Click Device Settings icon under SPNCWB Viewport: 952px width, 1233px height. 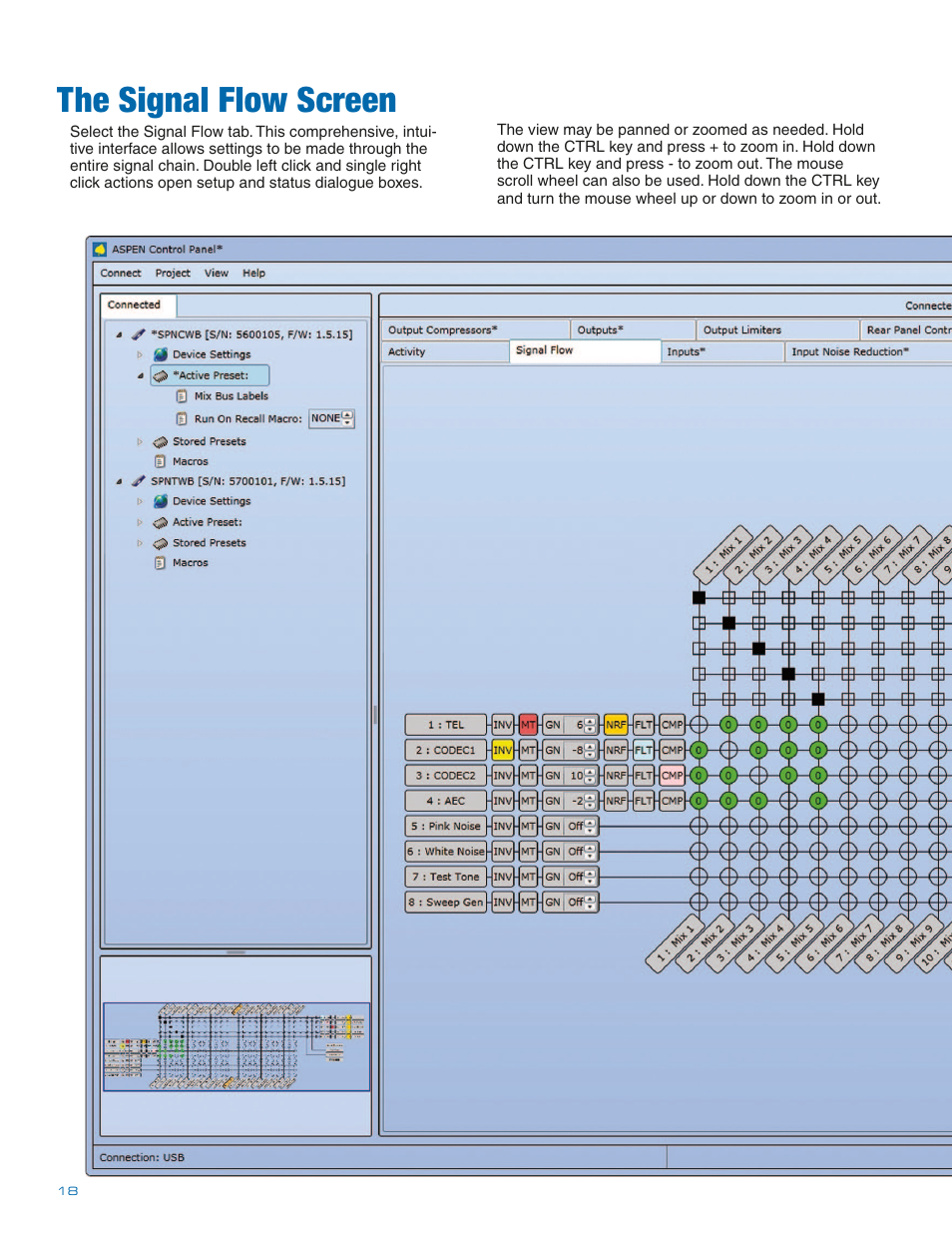pyautogui.click(x=161, y=354)
